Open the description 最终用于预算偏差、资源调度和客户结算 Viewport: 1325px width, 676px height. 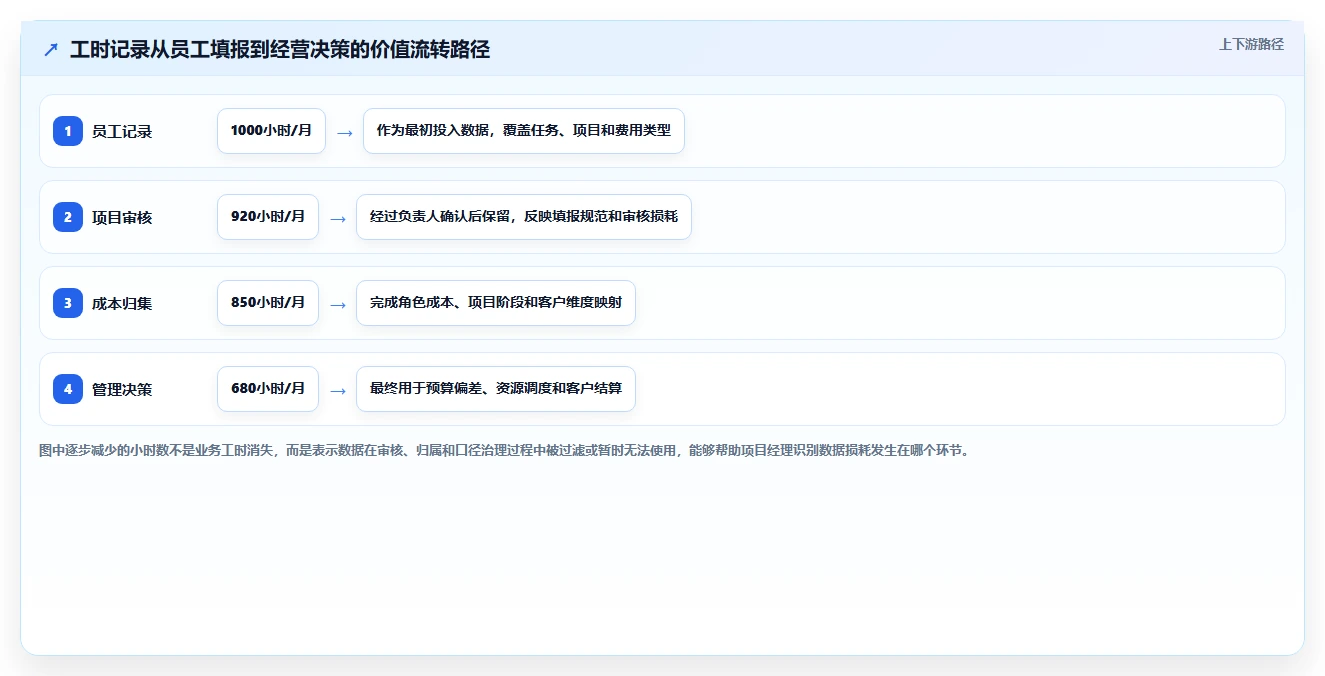pos(496,389)
